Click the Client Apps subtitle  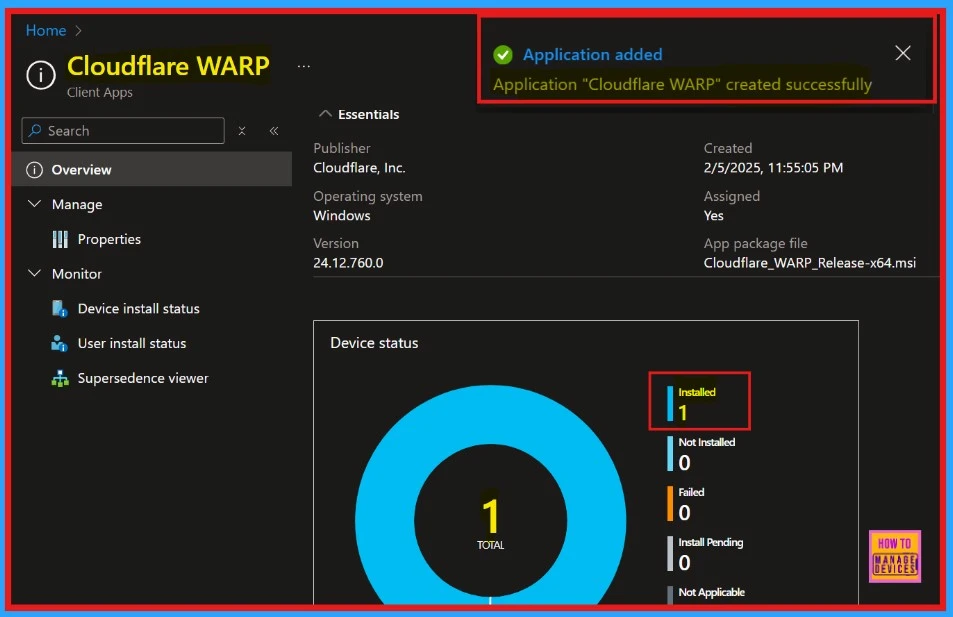point(100,92)
